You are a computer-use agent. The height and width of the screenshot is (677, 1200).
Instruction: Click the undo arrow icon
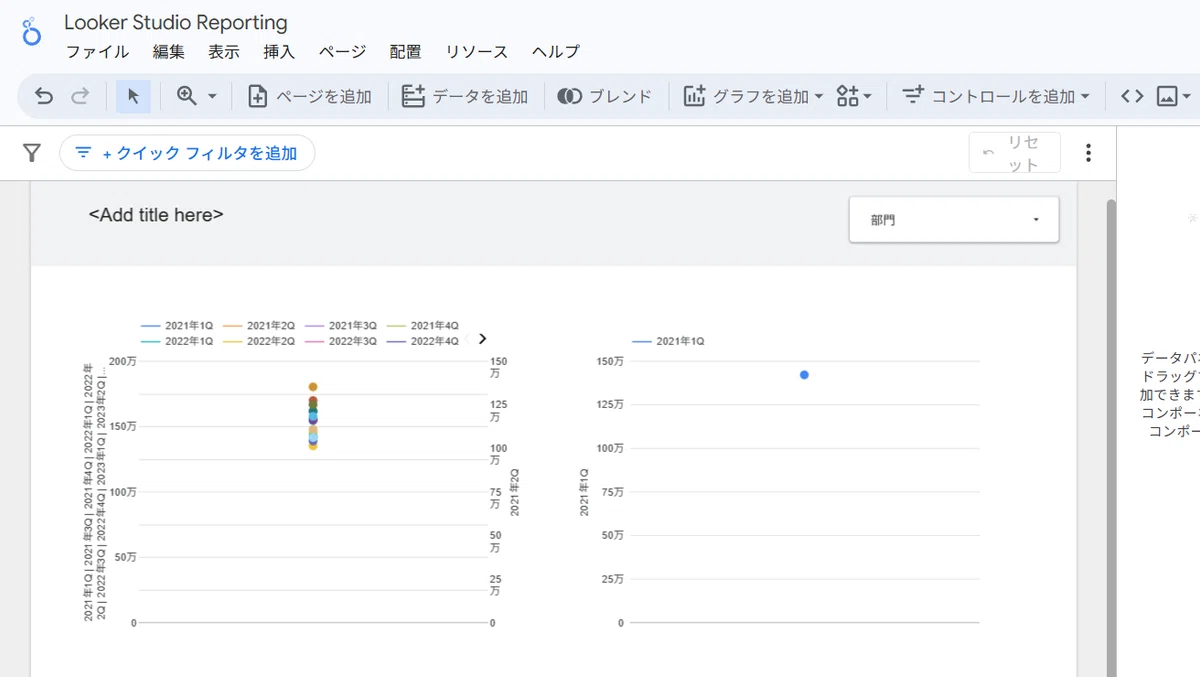tap(44, 96)
